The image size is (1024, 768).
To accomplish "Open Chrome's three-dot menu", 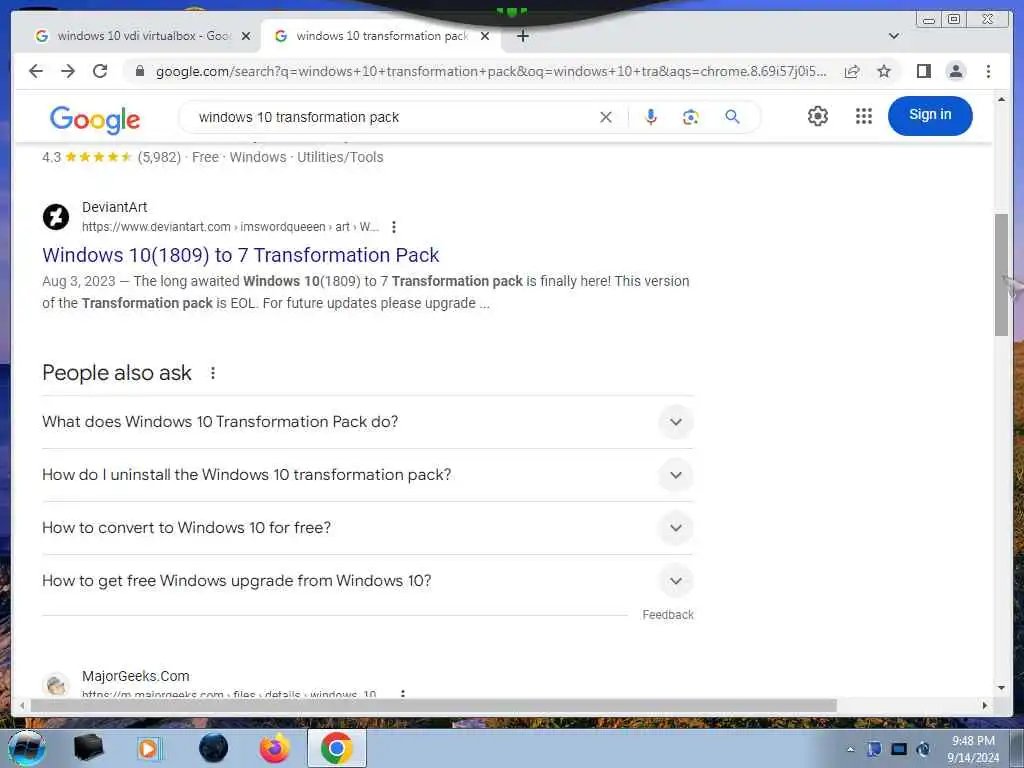I will [988, 71].
